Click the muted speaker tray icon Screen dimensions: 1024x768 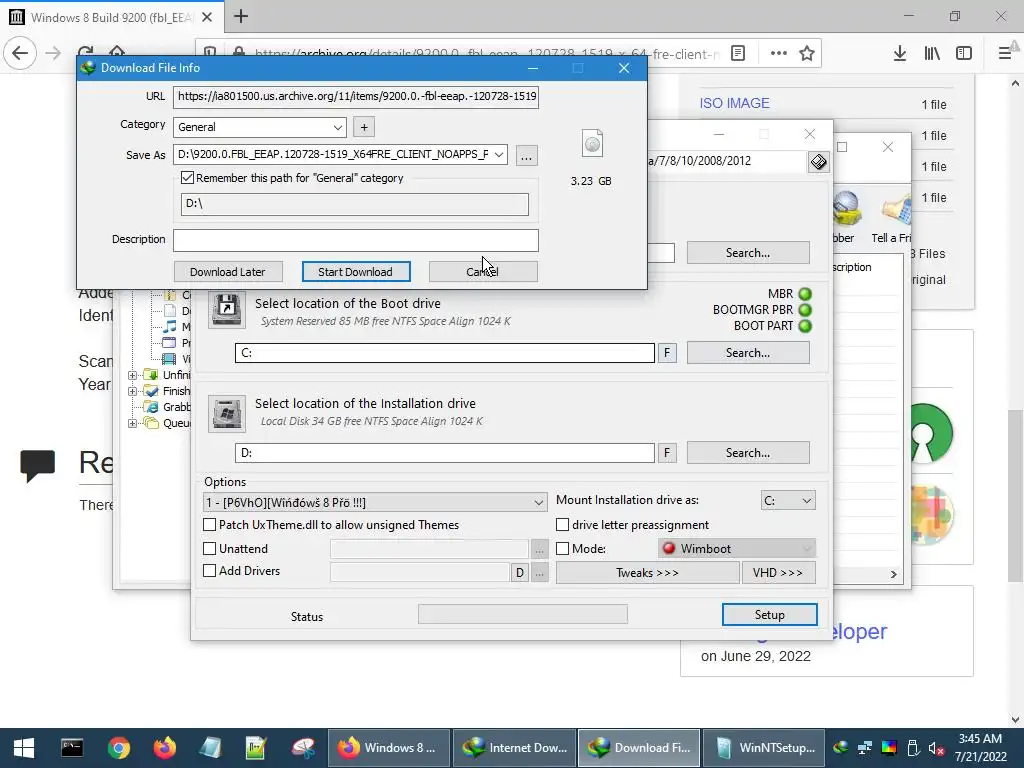coord(936,748)
